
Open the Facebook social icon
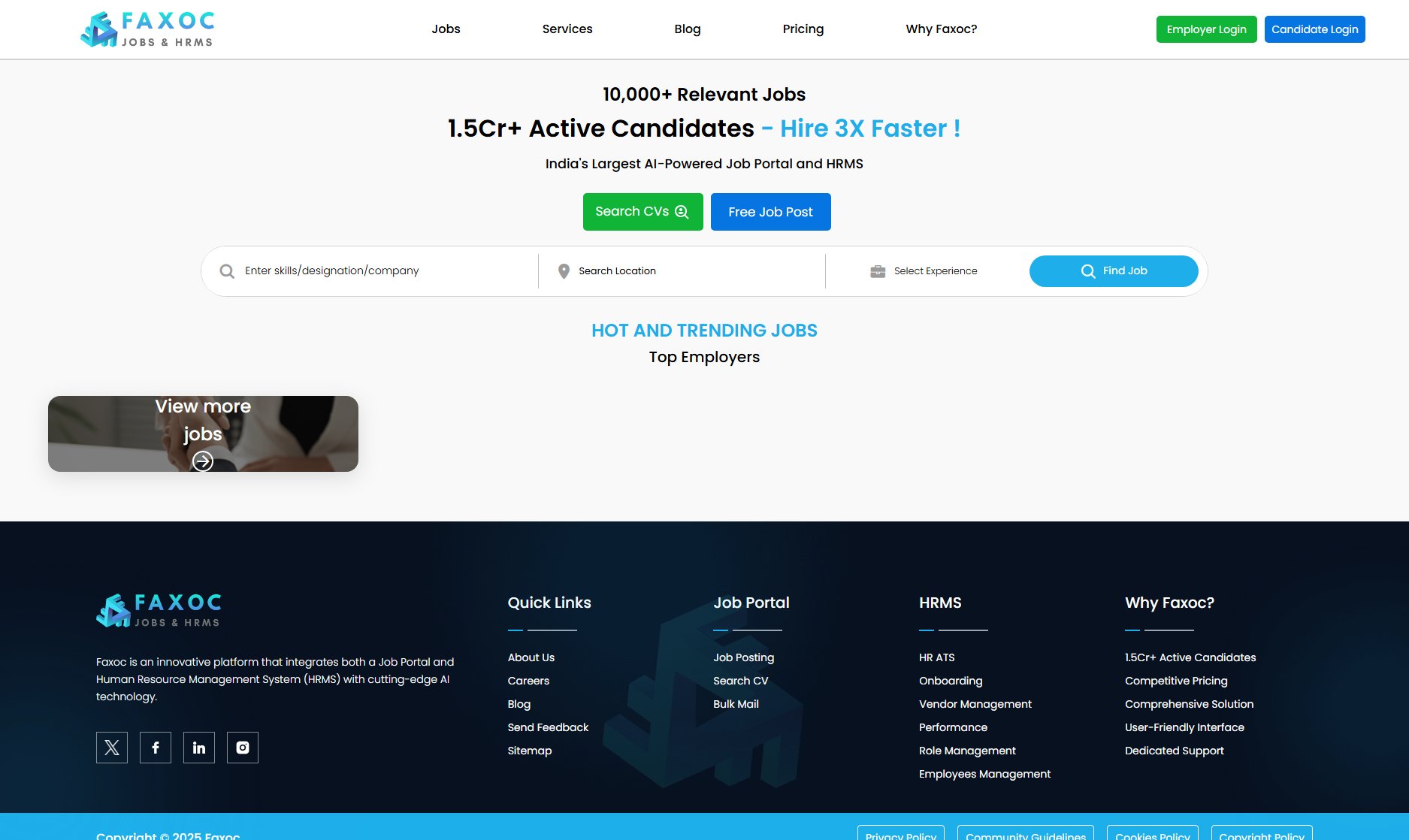click(156, 748)
